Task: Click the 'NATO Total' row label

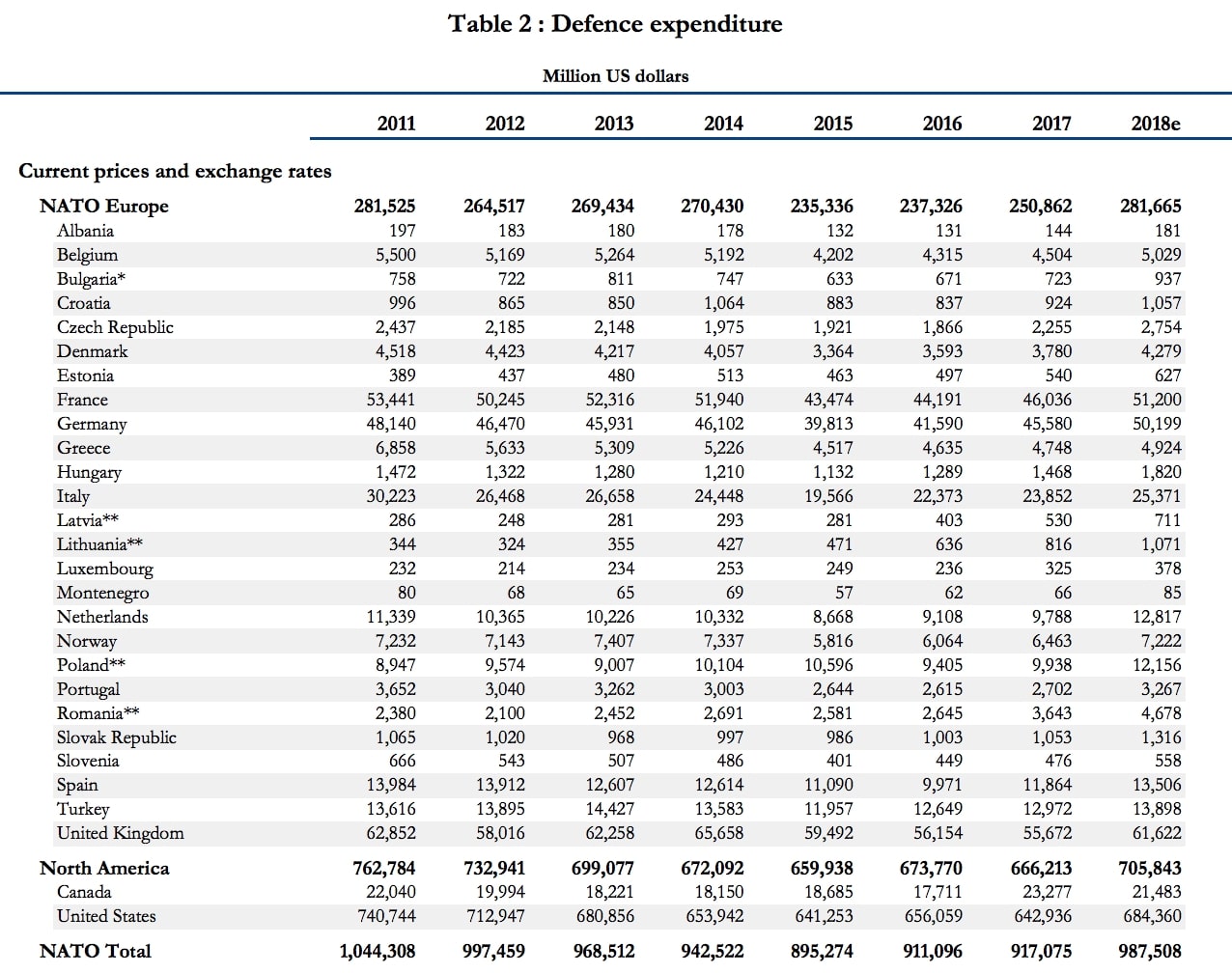Action: [96, 952]
